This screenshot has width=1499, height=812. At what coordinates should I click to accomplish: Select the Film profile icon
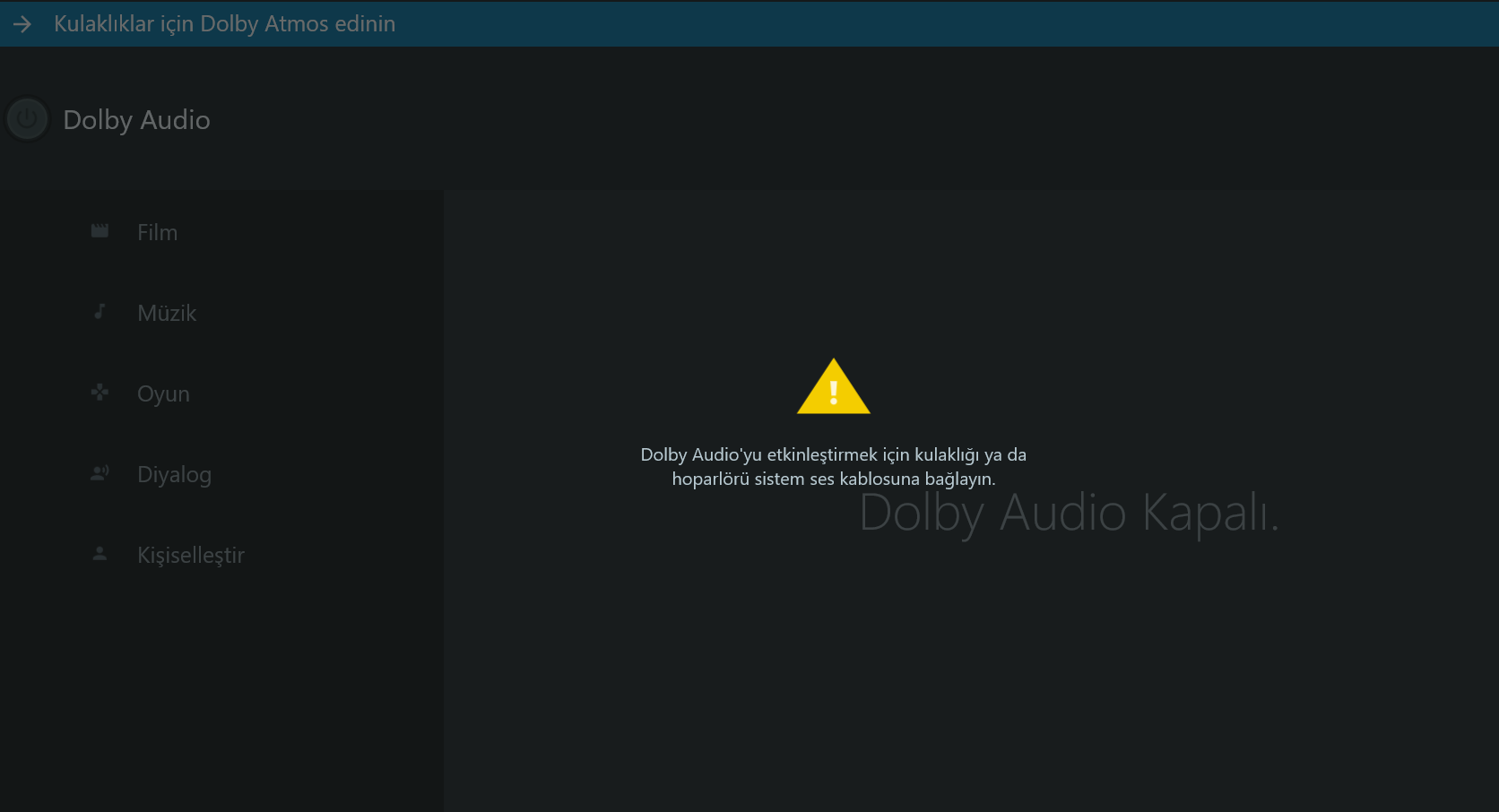[x=100, y=231]
